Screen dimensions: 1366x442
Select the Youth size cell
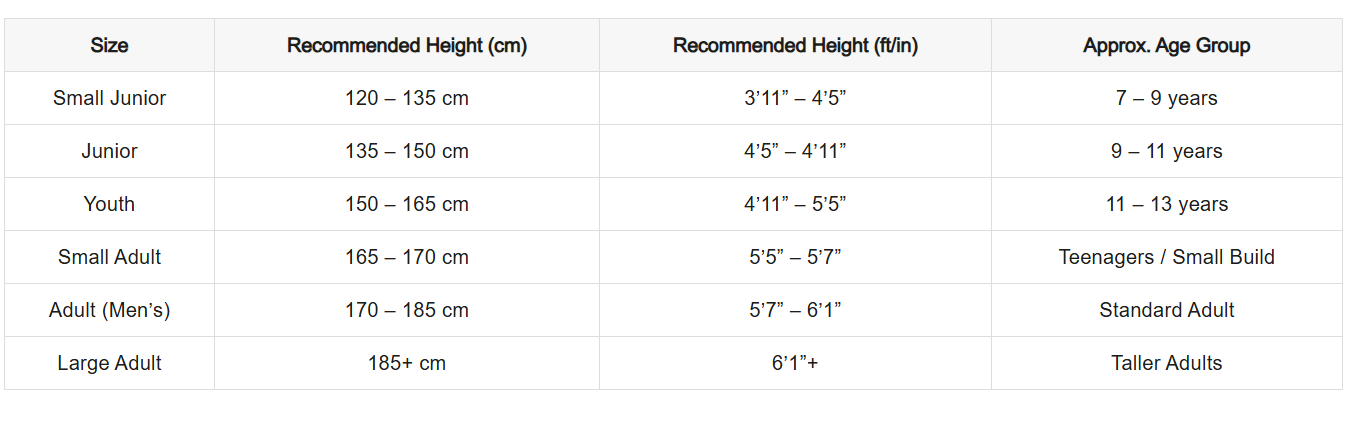click(x=109, y=204)
